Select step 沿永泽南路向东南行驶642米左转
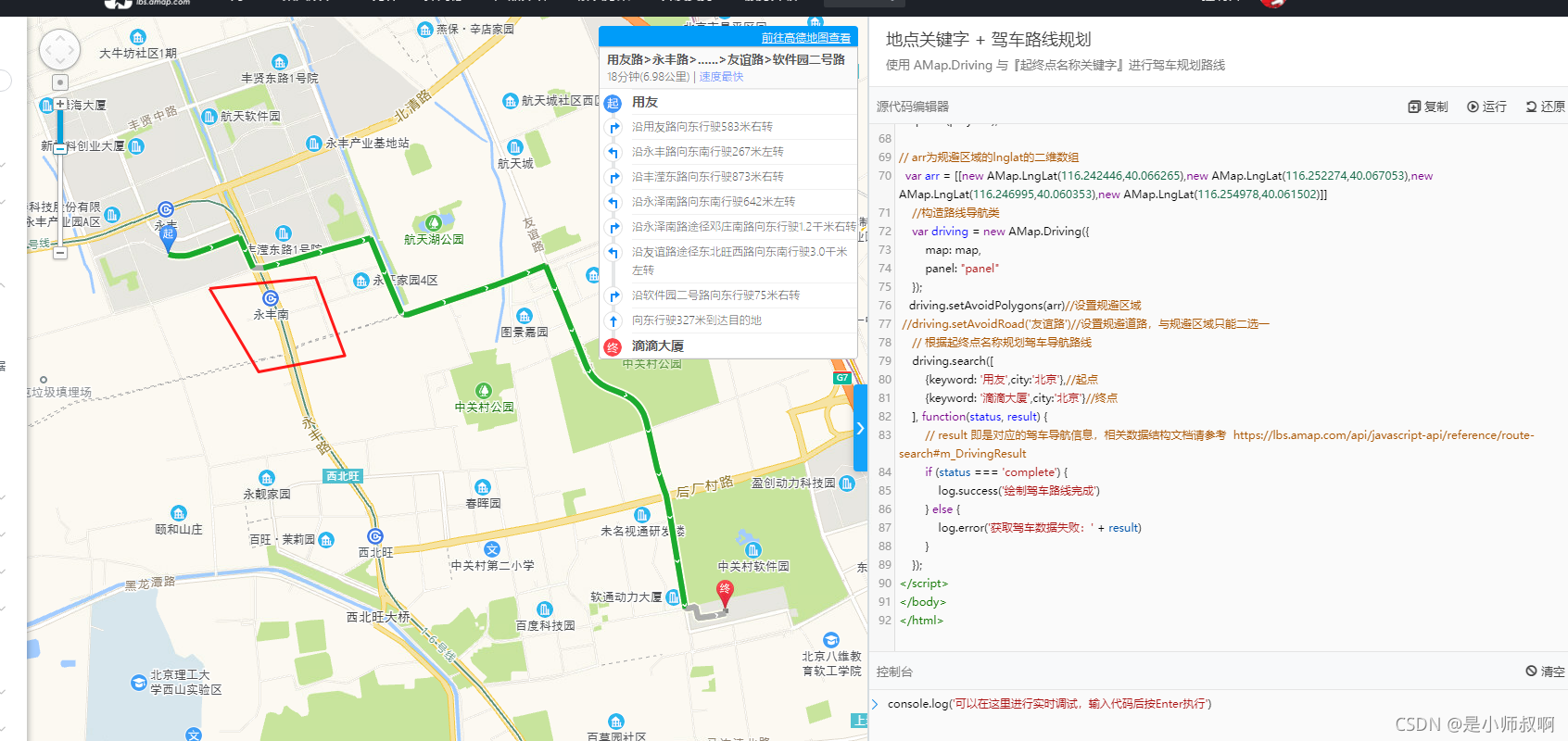Image resolution: width=1568 pixels, height=741 pixels. click(727, 202)
